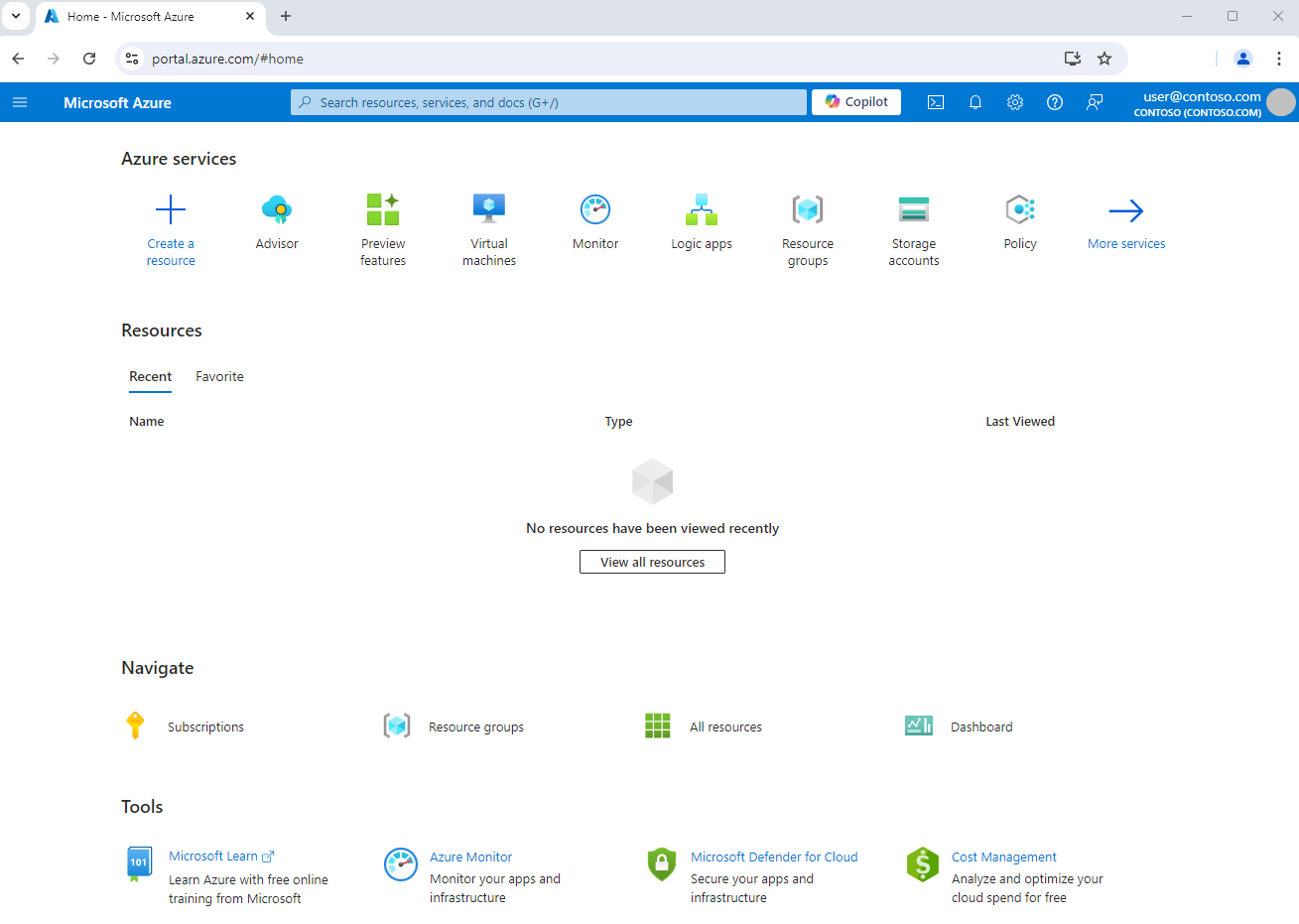Click the Microsoft Azure home link
1299x924 pixels.
(x=117, y=102)
